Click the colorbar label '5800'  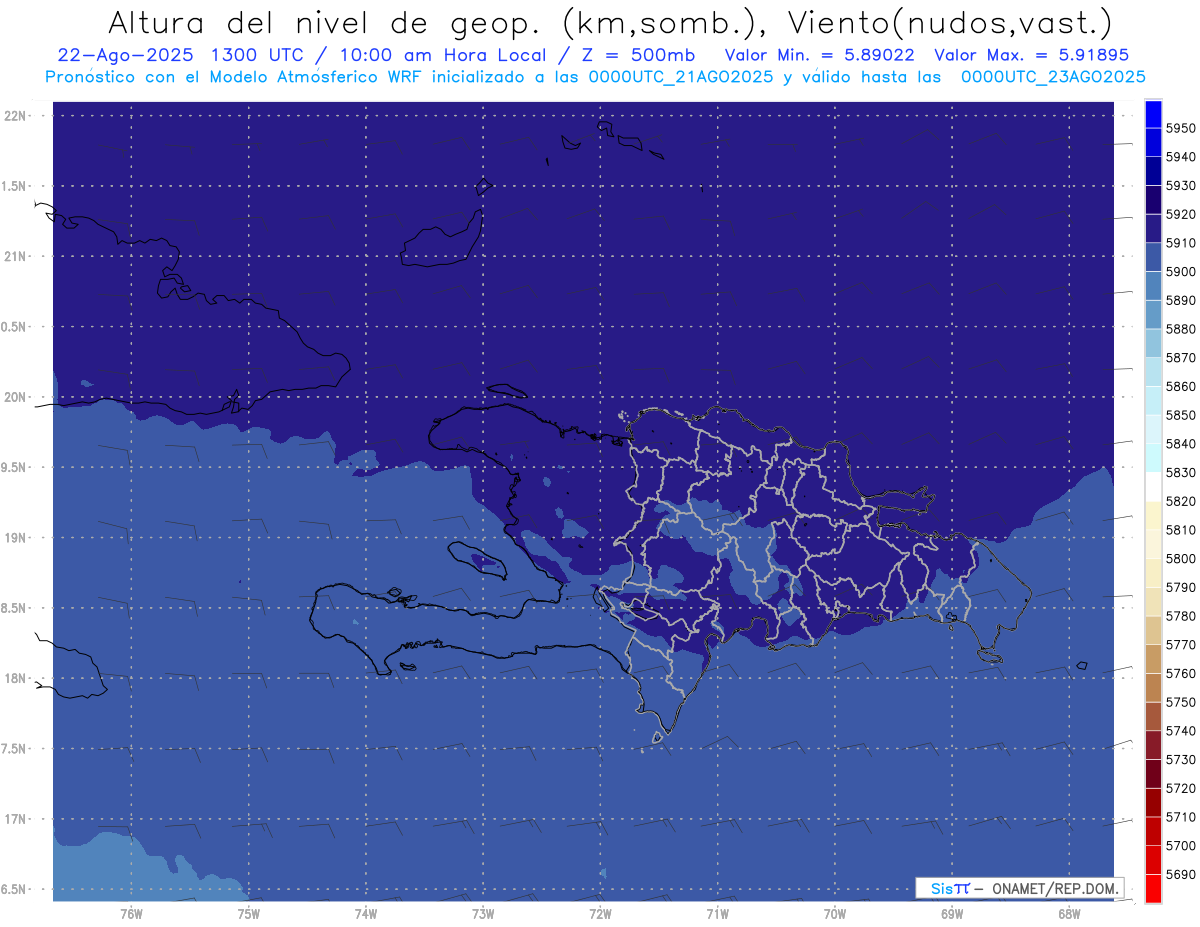(x=1180, y=559)
